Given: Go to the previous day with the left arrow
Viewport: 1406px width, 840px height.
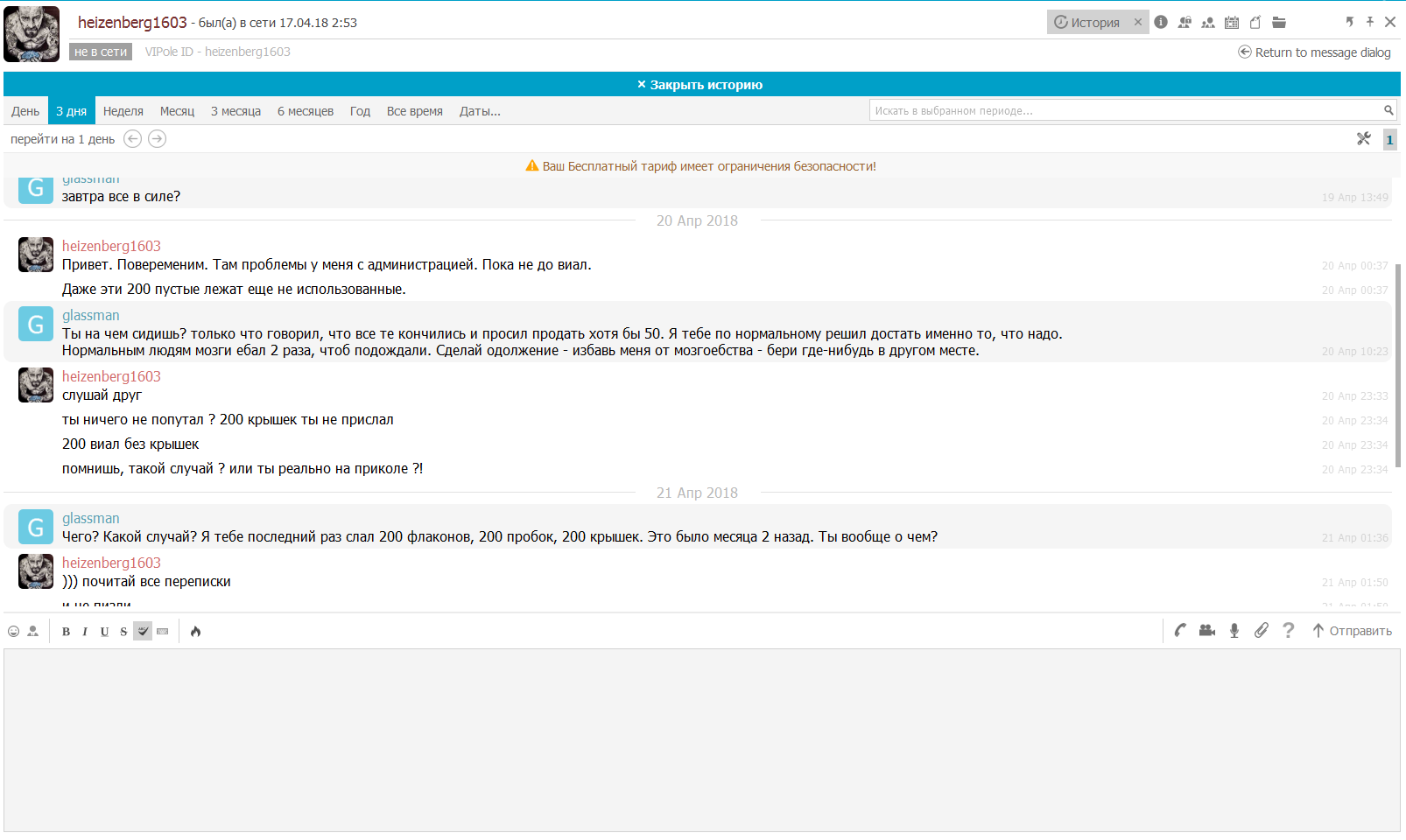Looking at the screenshot, I should click(x=133, y=139).
